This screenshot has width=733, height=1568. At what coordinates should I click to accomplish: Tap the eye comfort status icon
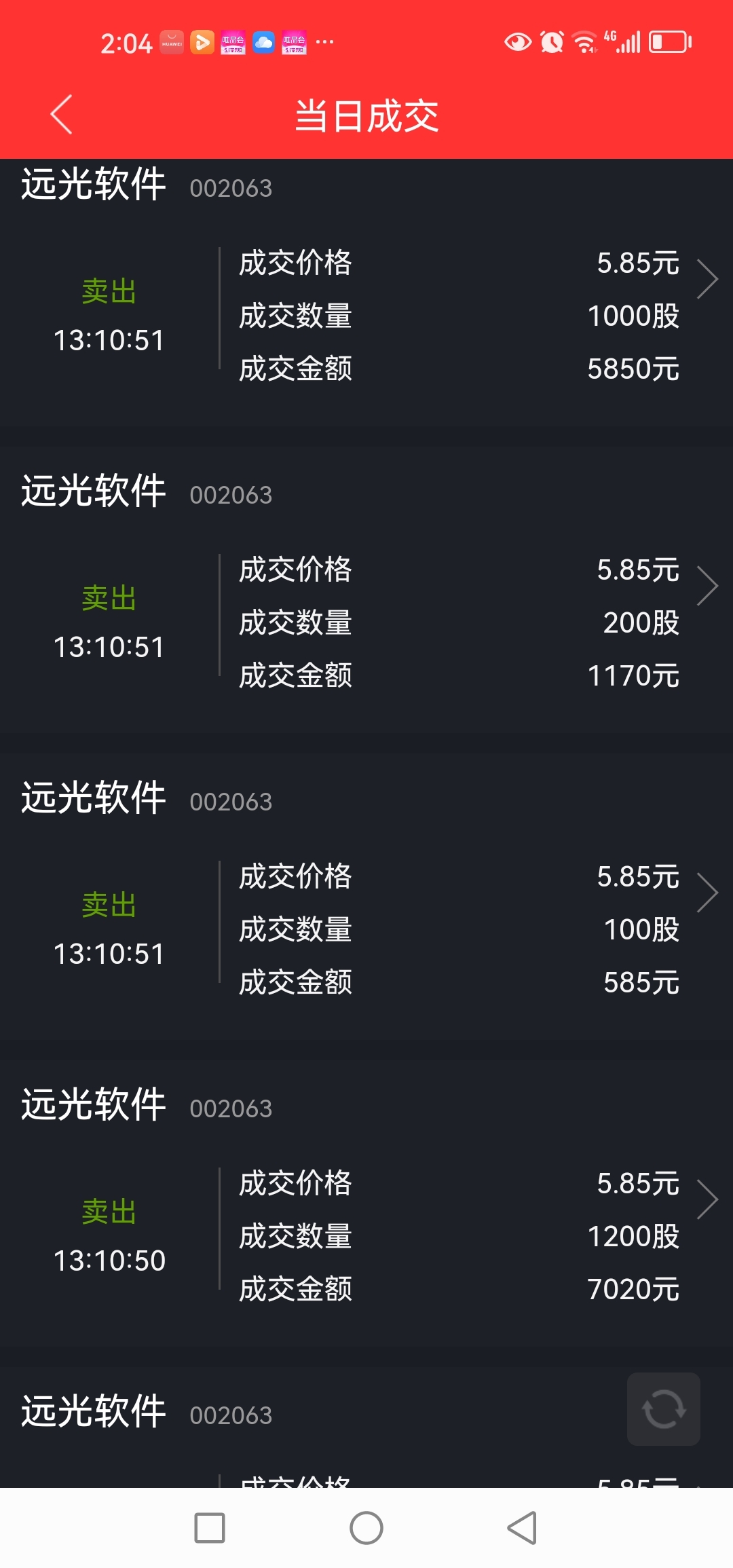pos(518,42)
